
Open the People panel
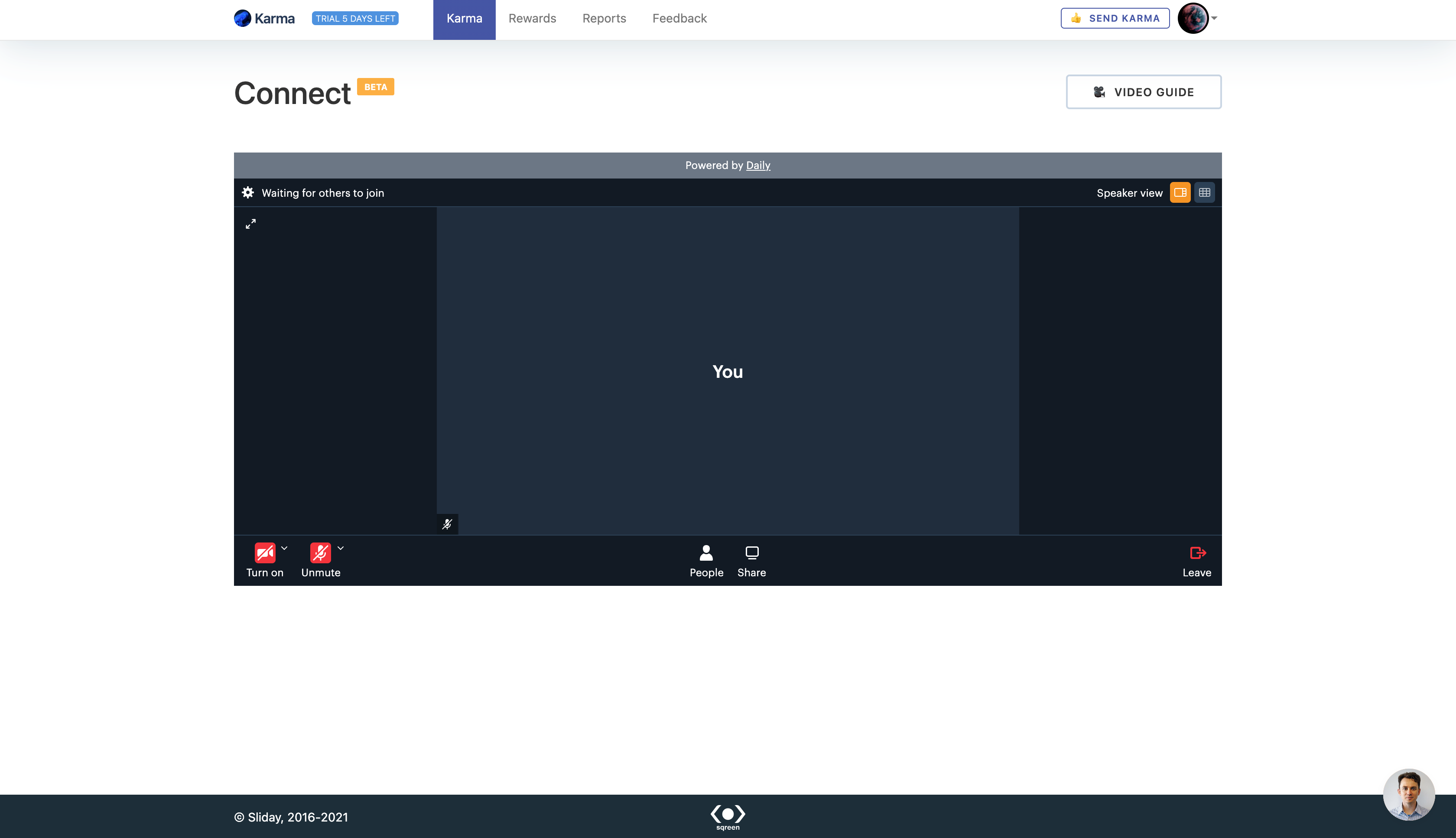(x=706, y=560)
